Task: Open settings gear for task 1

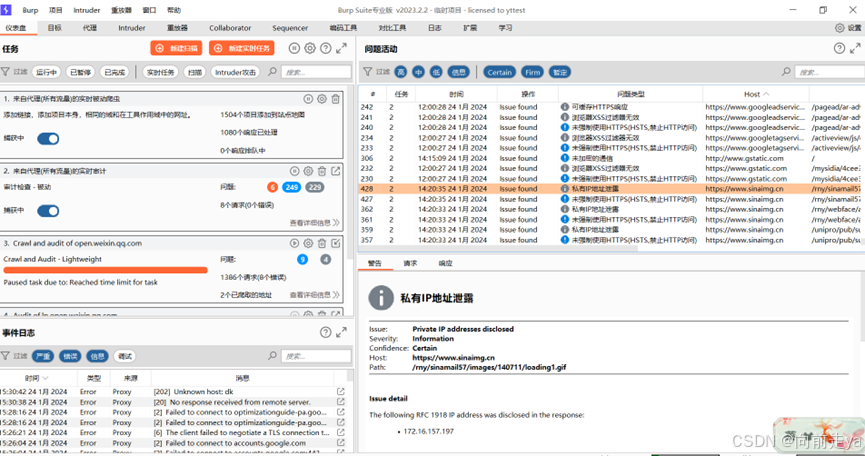Action: (322, 99)
